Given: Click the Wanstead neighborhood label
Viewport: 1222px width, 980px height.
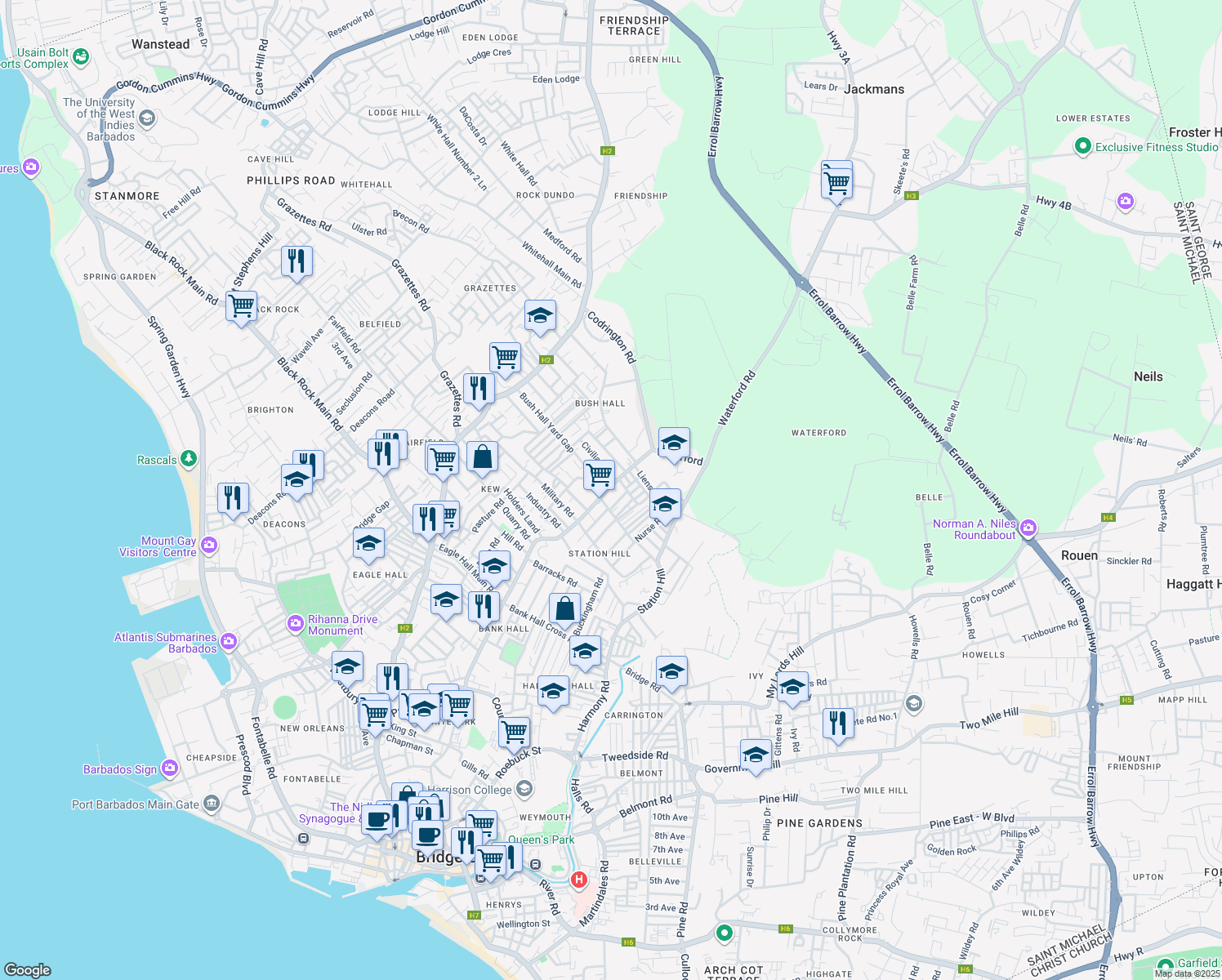Looking at the screenshot, I should point(160,44).
